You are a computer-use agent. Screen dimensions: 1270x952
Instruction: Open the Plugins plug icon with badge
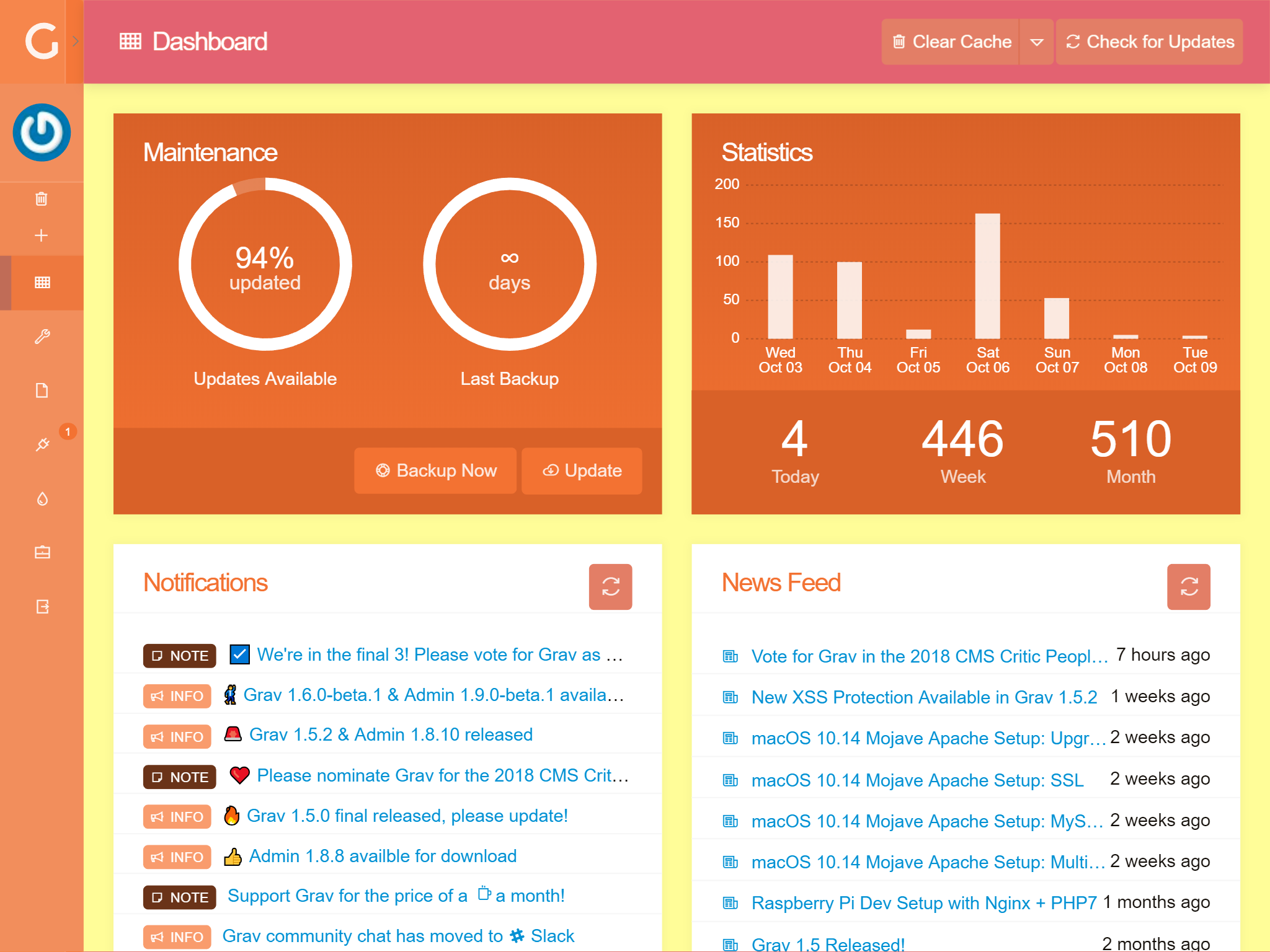click(42, 444)
